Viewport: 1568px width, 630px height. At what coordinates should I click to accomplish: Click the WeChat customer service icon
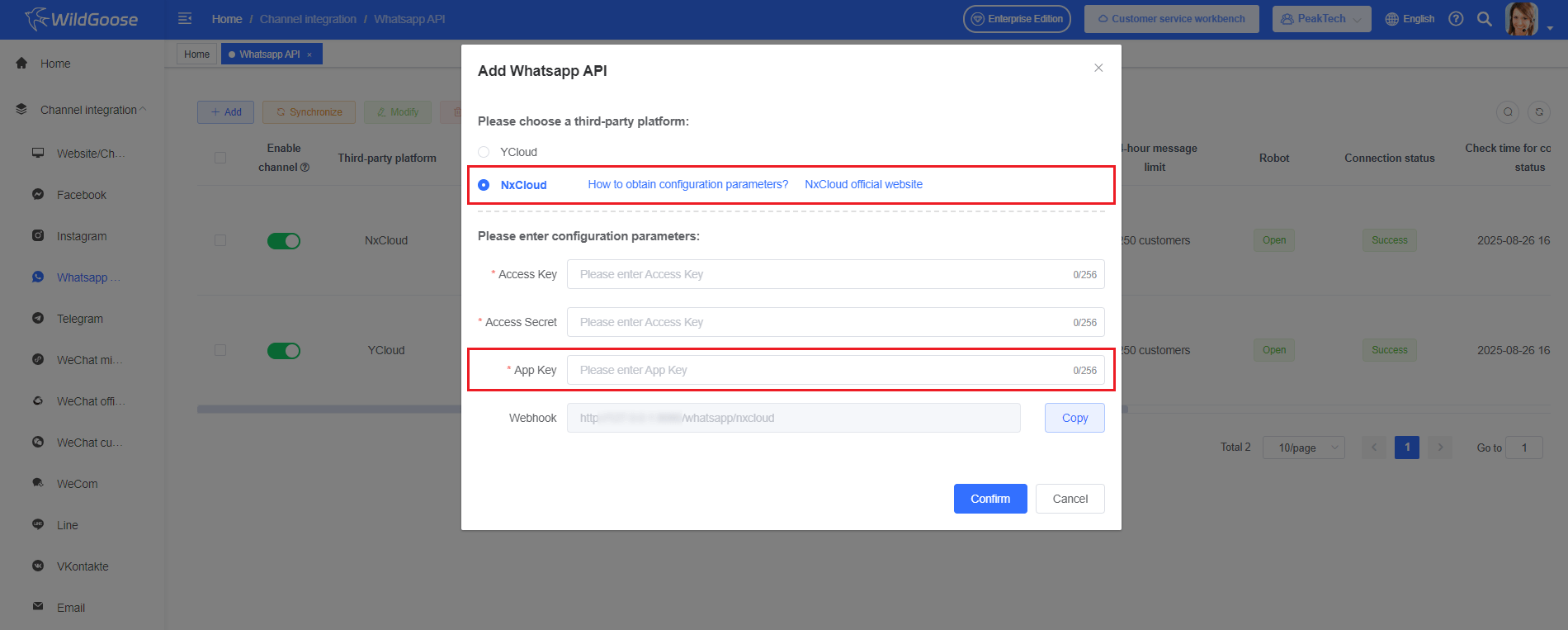tap(38, 442)
